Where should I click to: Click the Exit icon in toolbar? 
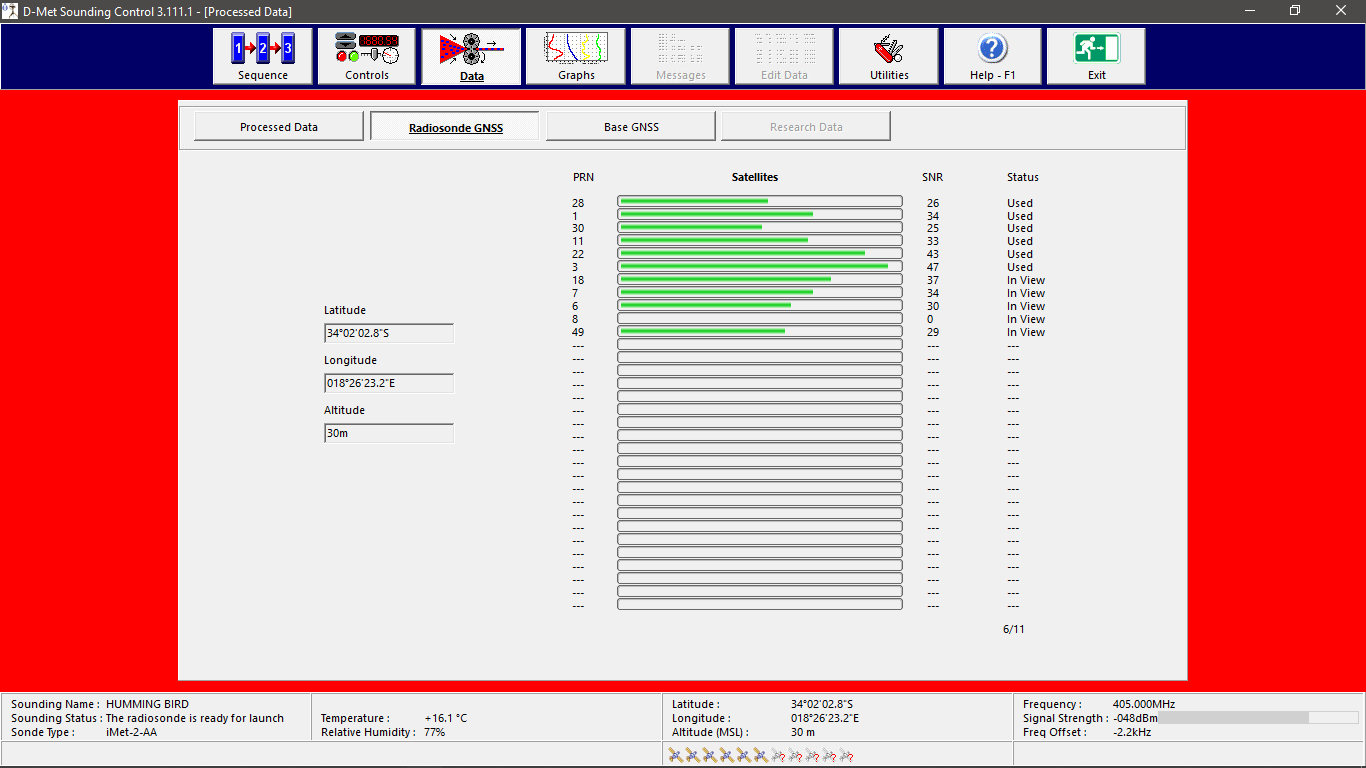click(1096, 56)
